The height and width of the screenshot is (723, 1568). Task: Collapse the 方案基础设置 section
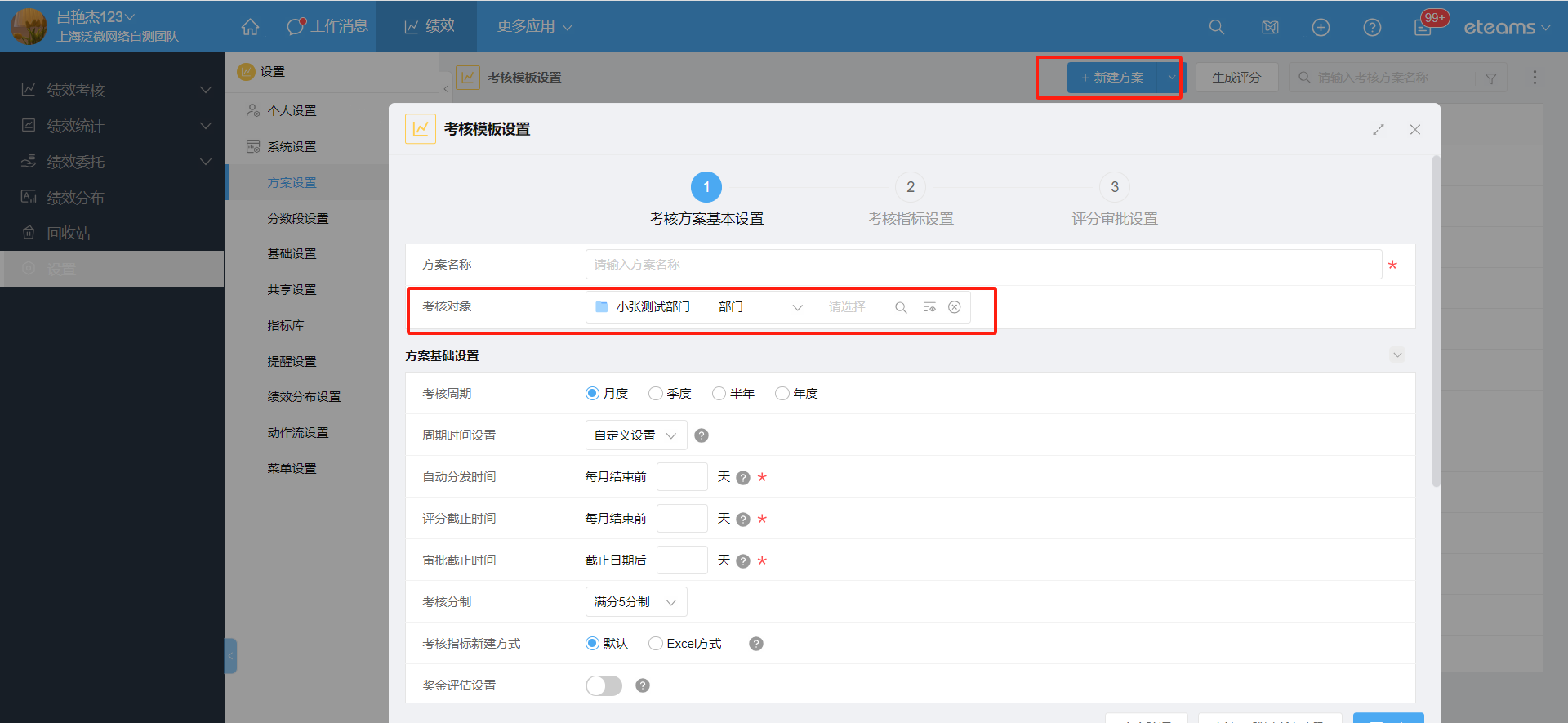tap(1397, 355)
